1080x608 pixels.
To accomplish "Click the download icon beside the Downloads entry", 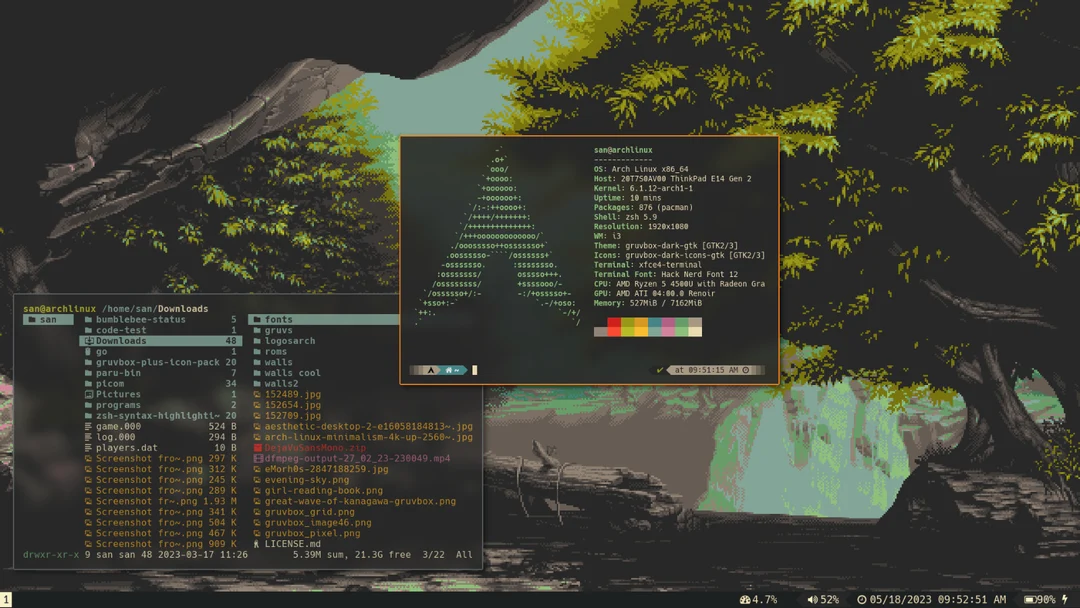I will point(90,340).
